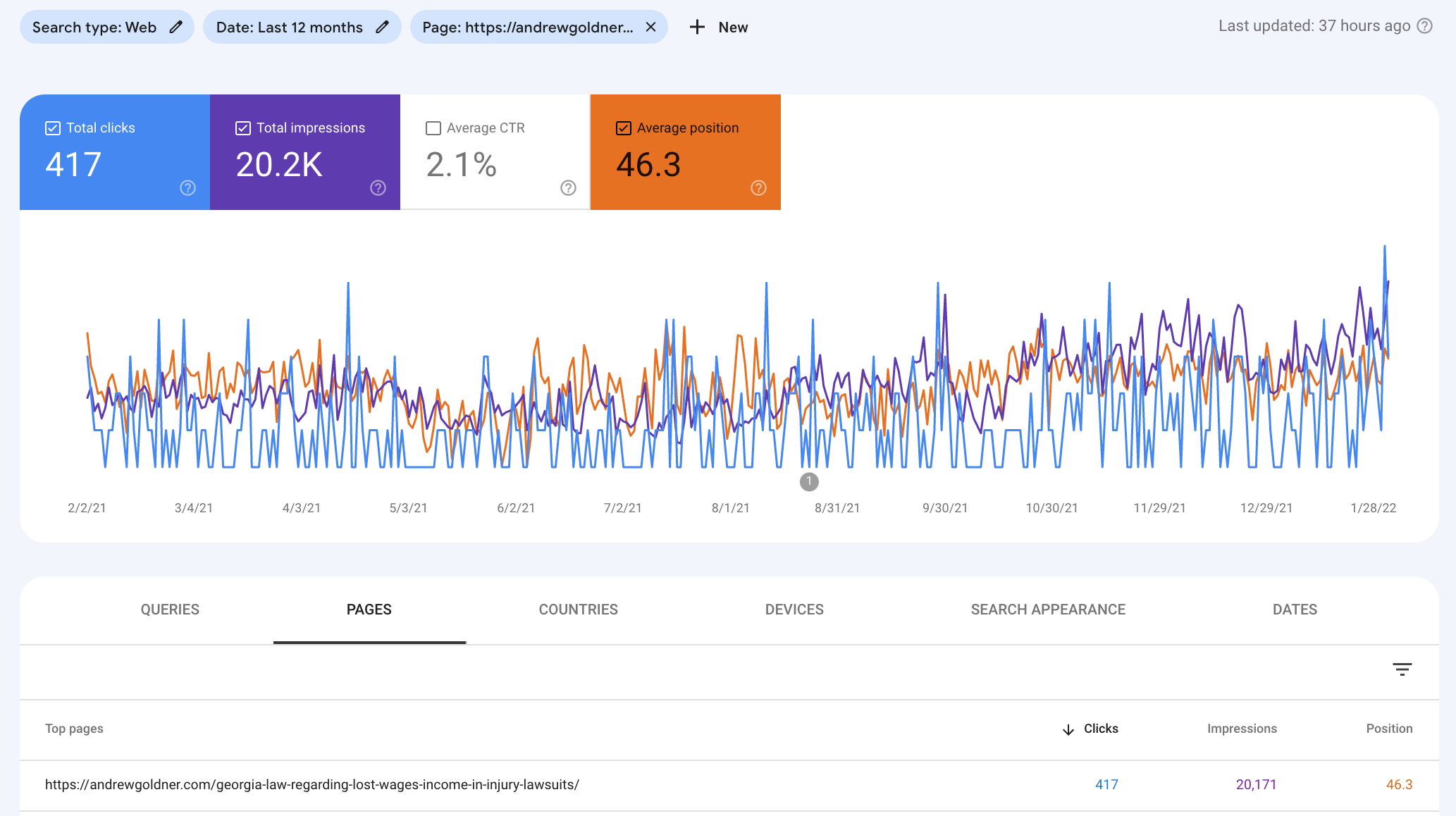The image size is (1456, 816).
Task: Open the Date: Last 12 months chip
Action: tap(302, 27)
